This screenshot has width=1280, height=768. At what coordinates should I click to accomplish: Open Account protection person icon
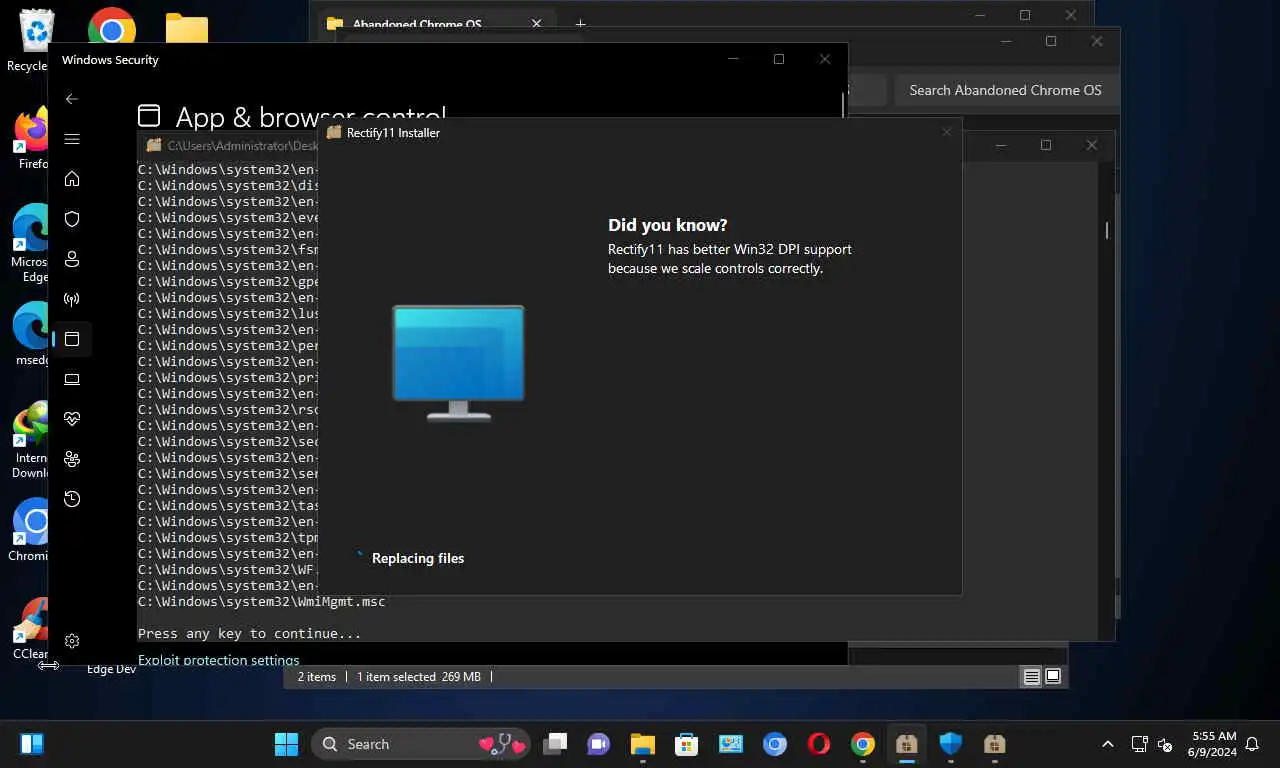72,259
